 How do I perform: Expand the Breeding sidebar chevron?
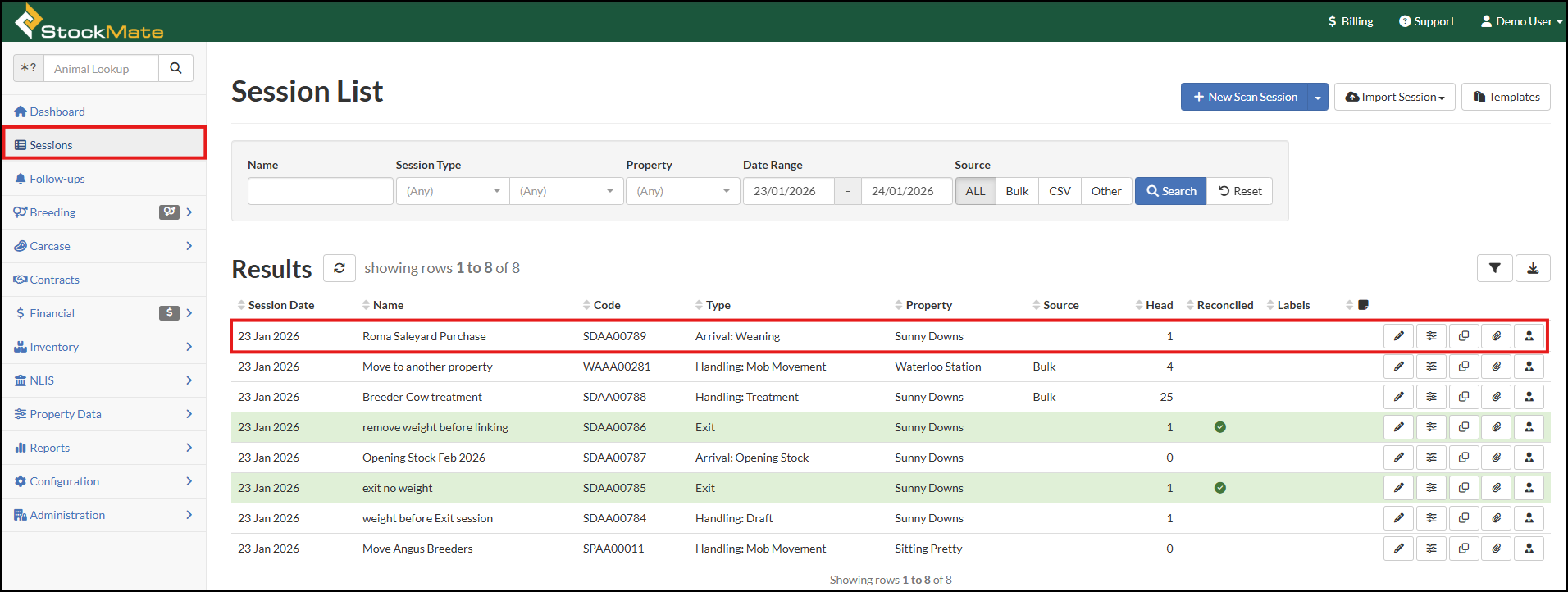click(x=189, y=212)
